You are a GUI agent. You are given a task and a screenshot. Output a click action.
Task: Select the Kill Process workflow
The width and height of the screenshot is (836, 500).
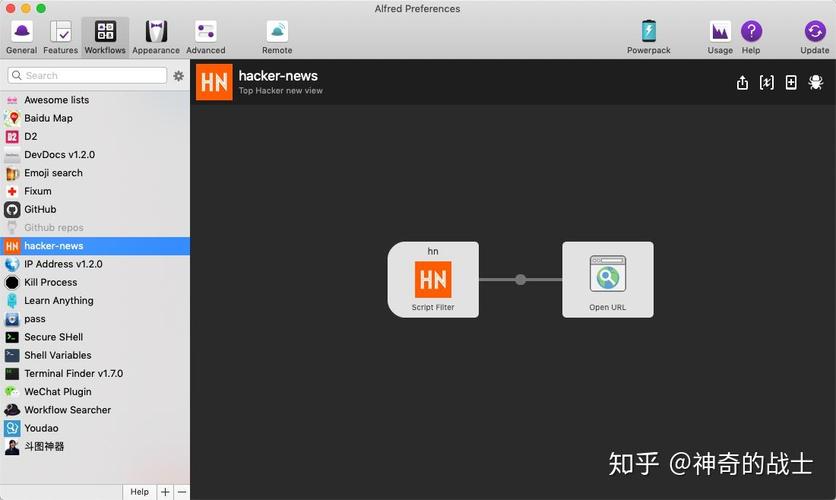pos(95,282)
